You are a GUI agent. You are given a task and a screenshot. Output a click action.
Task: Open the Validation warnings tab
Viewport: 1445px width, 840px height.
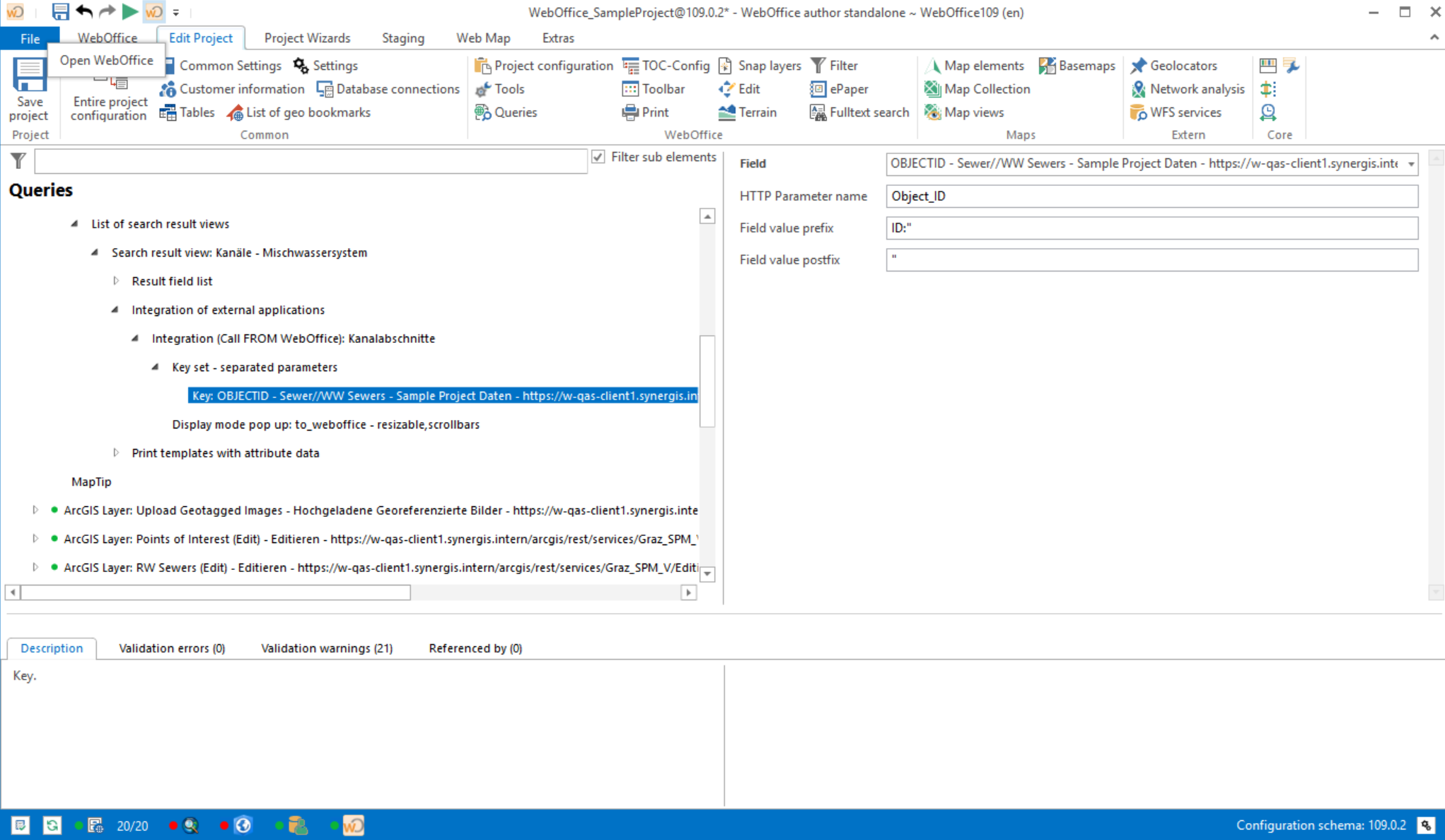click(x=326, y=648)
